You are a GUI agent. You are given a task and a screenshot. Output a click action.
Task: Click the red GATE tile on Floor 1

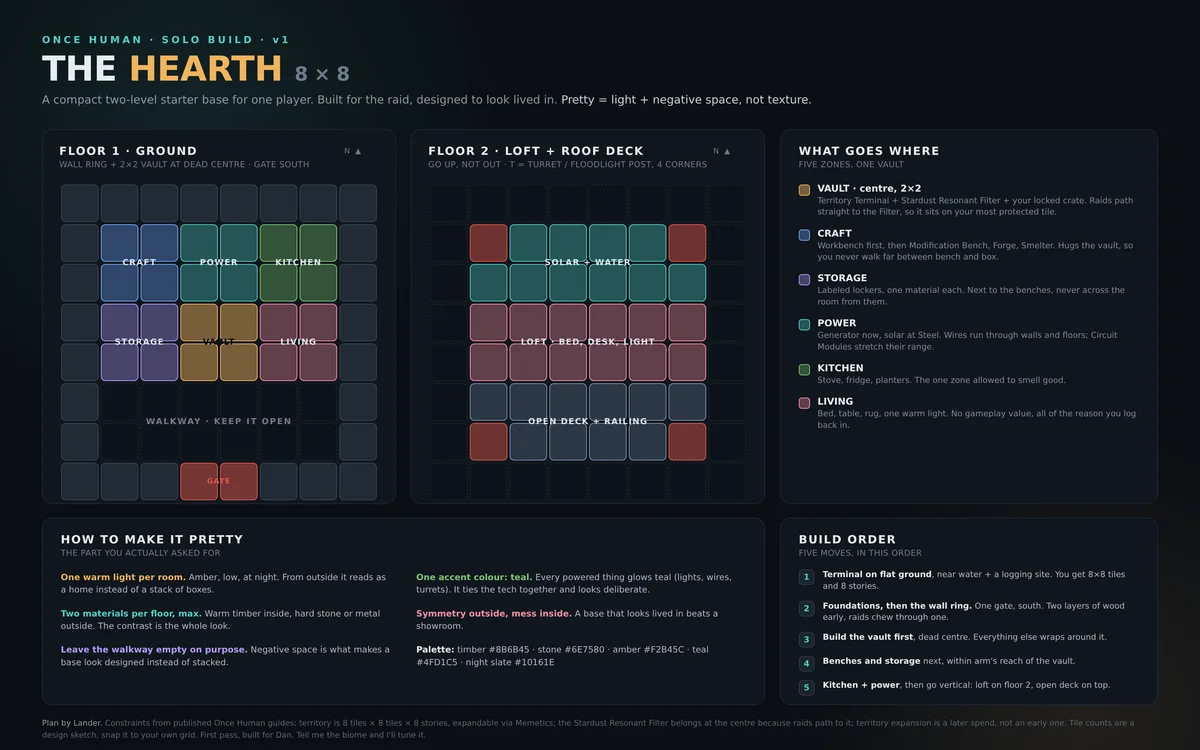219,481
